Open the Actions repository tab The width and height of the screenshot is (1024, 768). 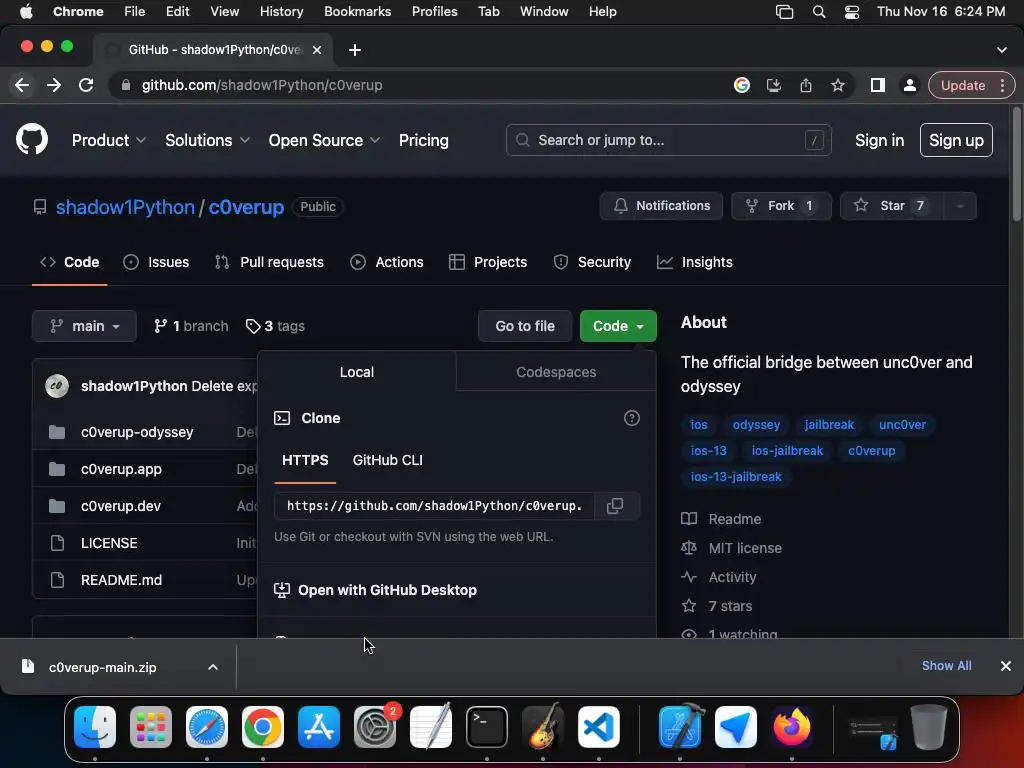click(x=387, y=263)
